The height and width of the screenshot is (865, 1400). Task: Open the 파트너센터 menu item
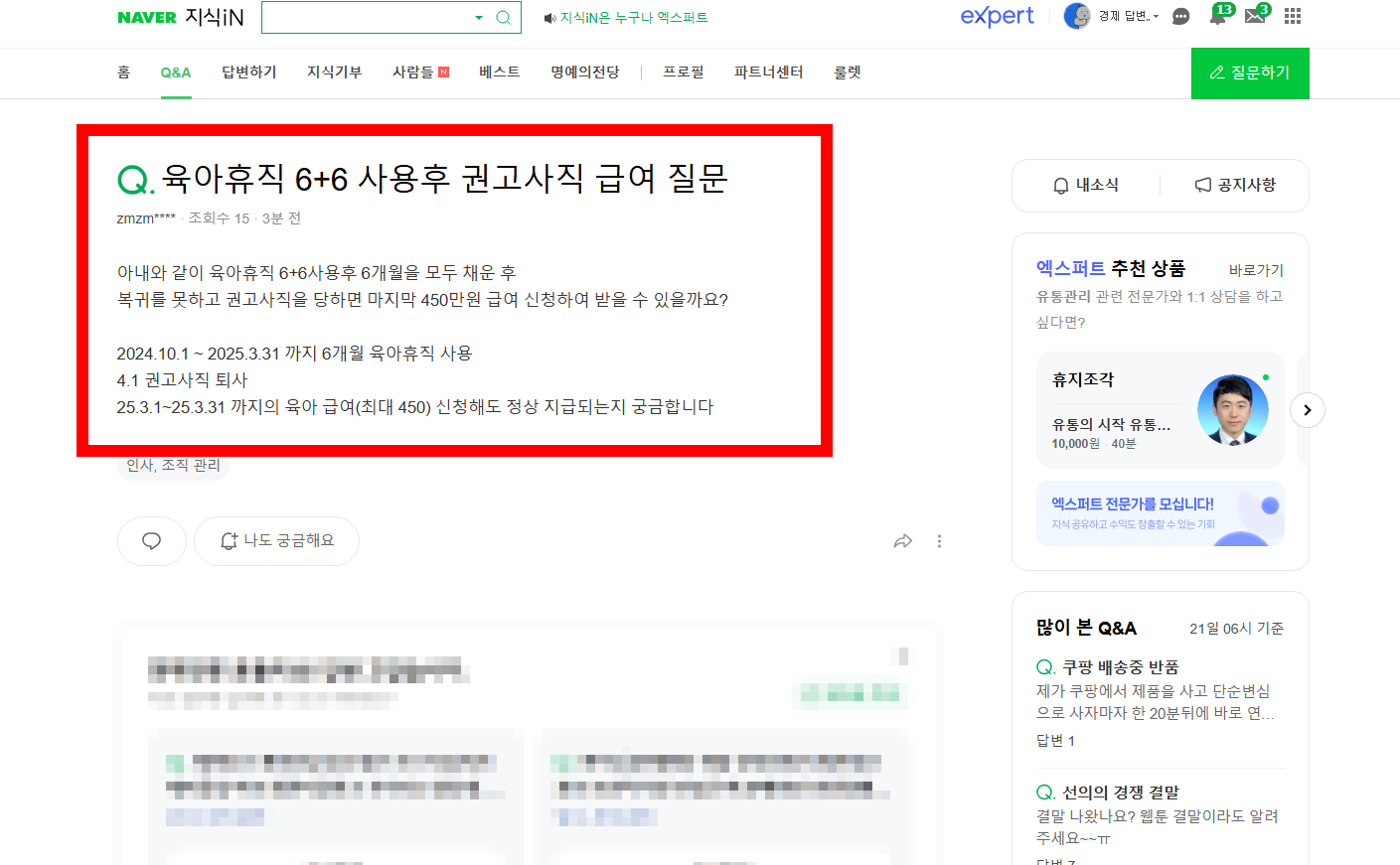pyautogui.click(x=769, y=72)
